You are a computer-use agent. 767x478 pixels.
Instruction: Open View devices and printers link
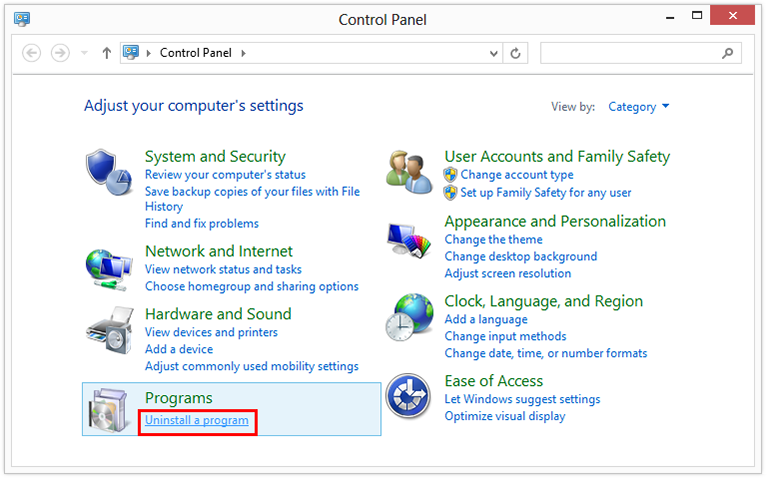coord(211,332)
